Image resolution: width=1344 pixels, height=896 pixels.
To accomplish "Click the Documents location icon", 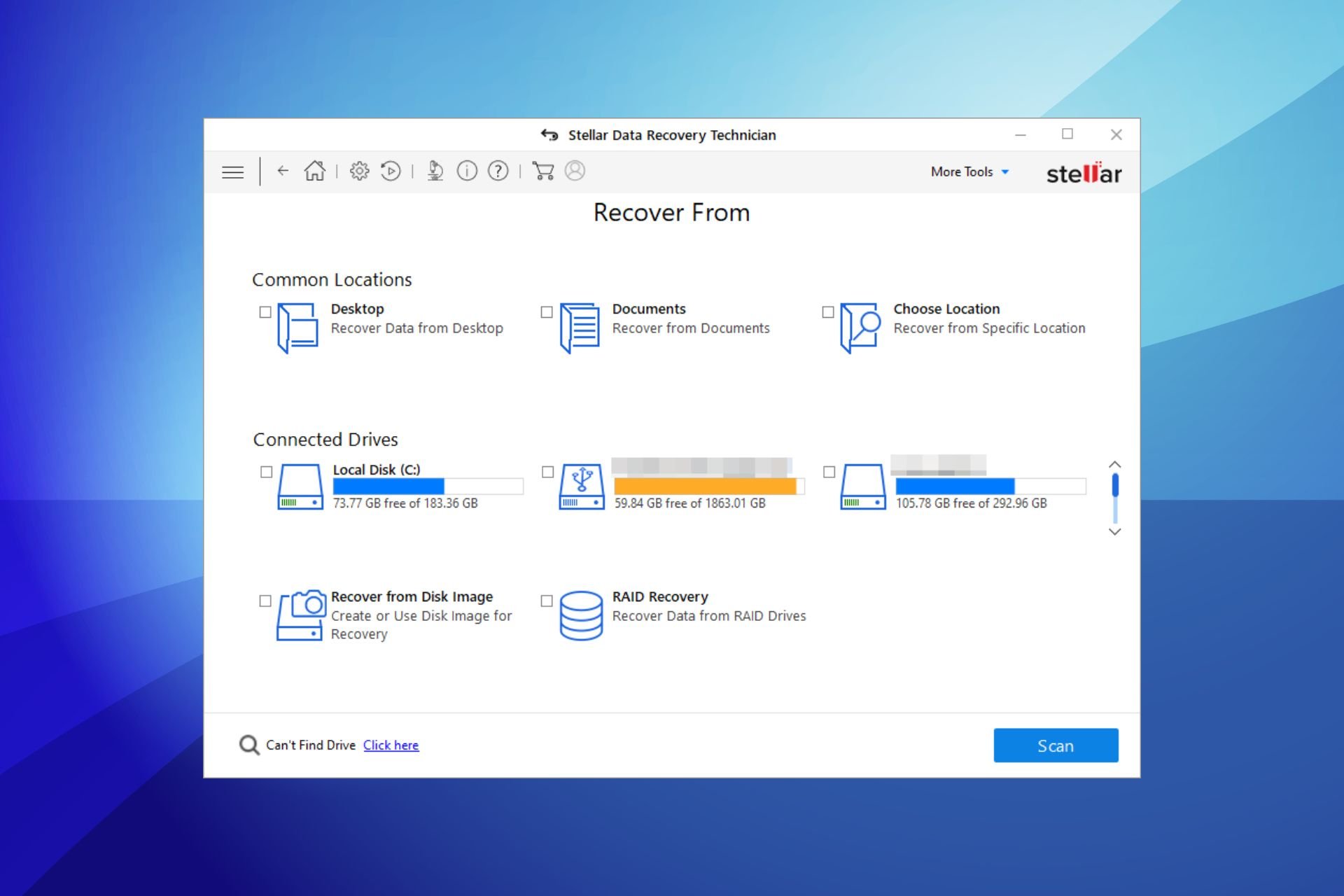I will pyautogui.click(x=580, y=328).
